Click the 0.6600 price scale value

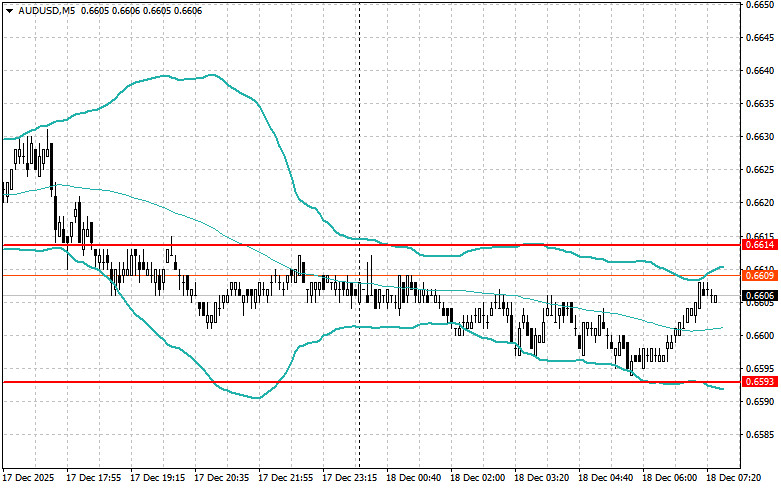click(760, 335)
